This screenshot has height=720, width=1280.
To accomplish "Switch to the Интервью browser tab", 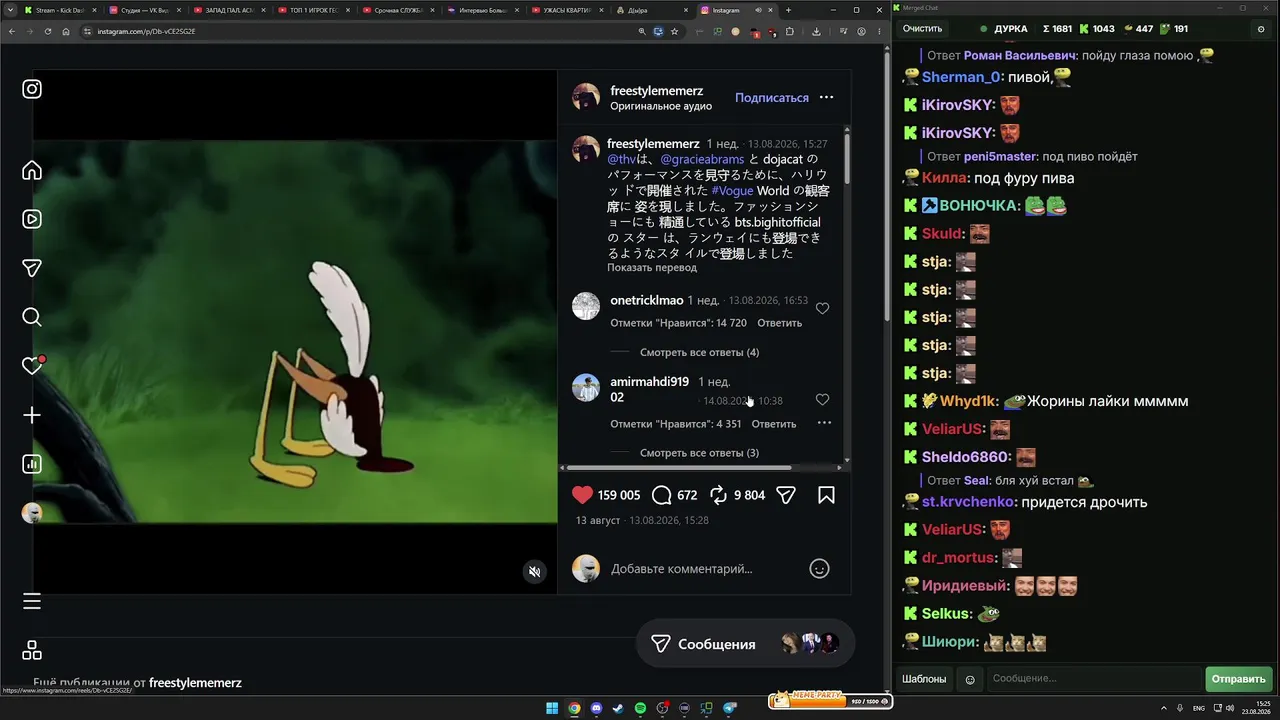I will tap(481, 10).
